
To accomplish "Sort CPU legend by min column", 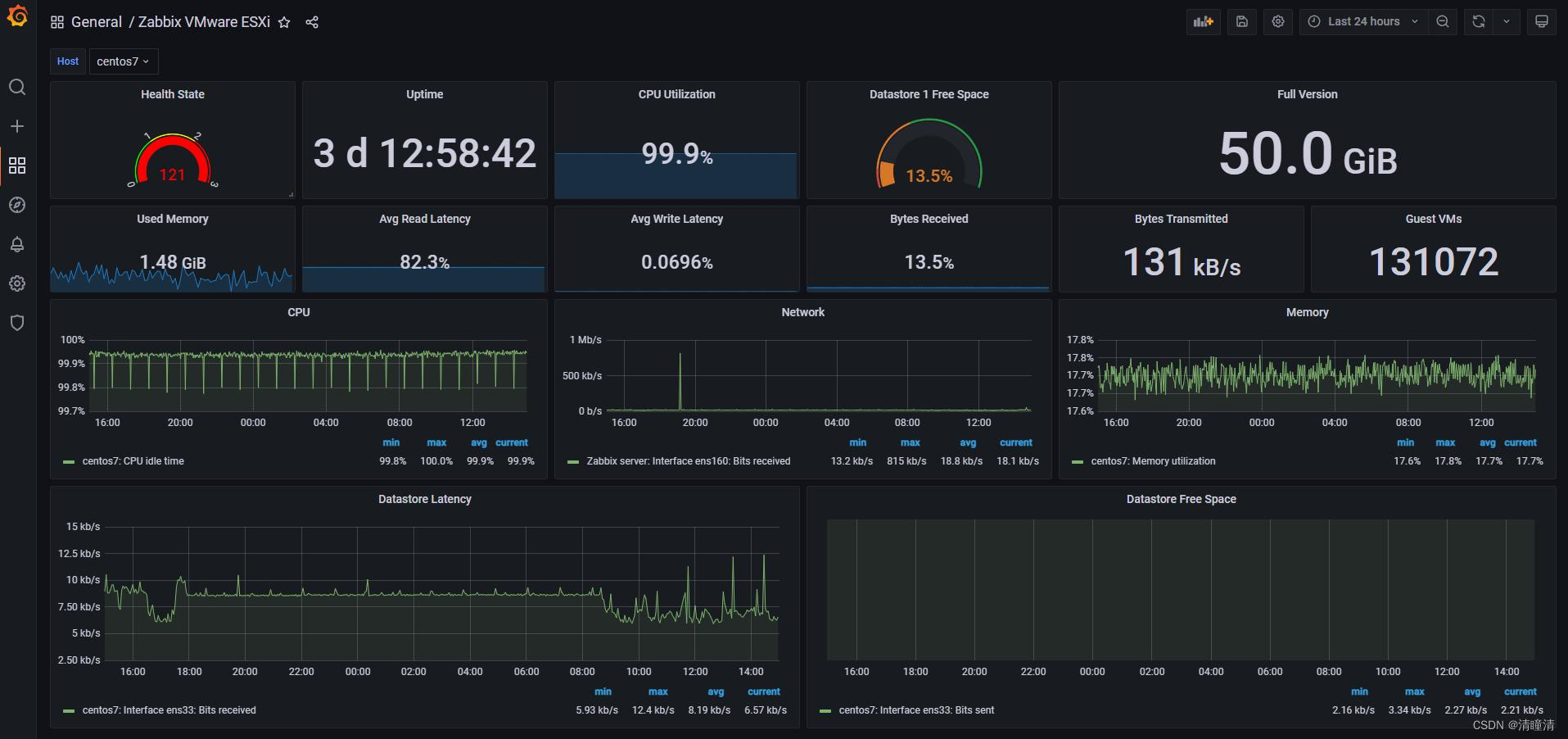I will (x=391, y=442).
